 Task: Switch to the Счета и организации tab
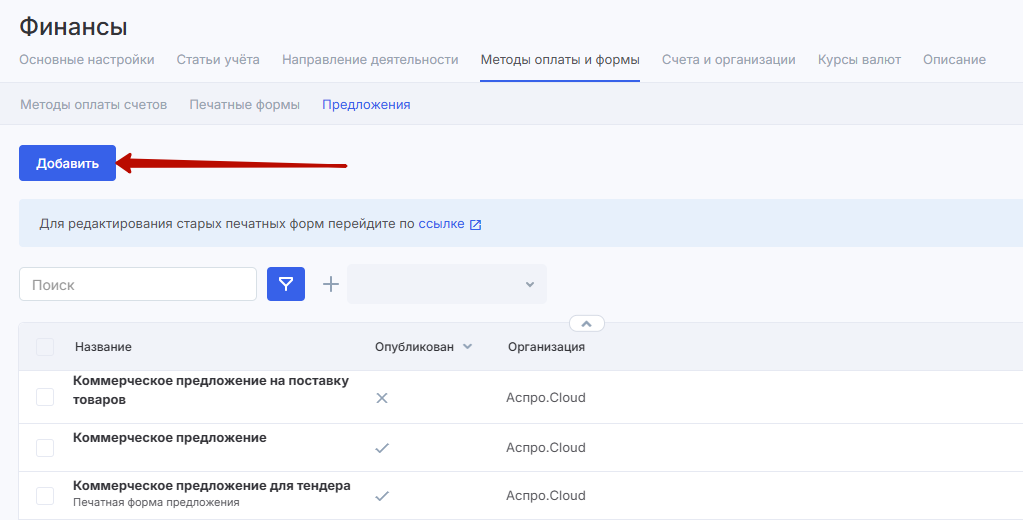coord(728,60)
